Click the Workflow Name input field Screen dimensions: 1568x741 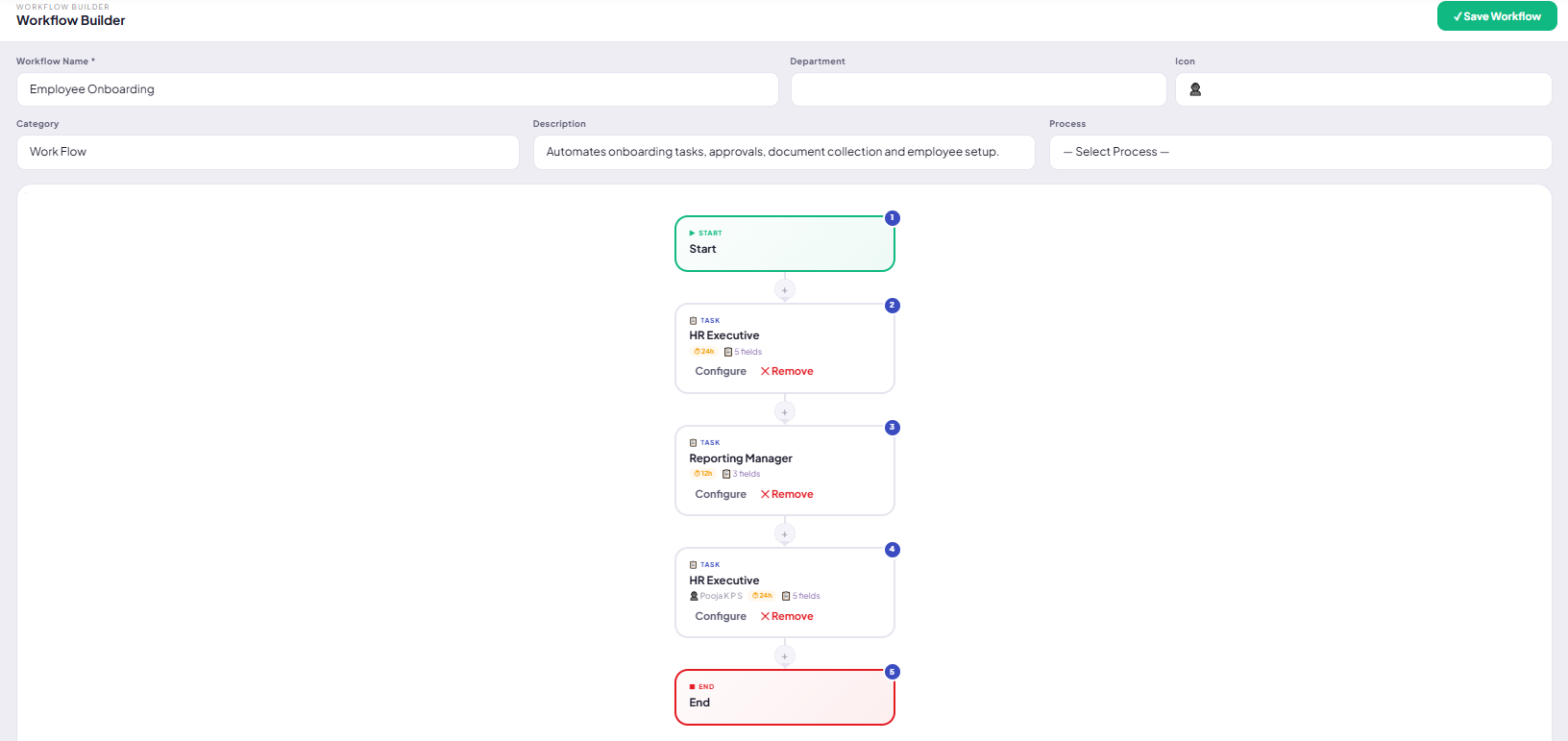tap(397, 89)
